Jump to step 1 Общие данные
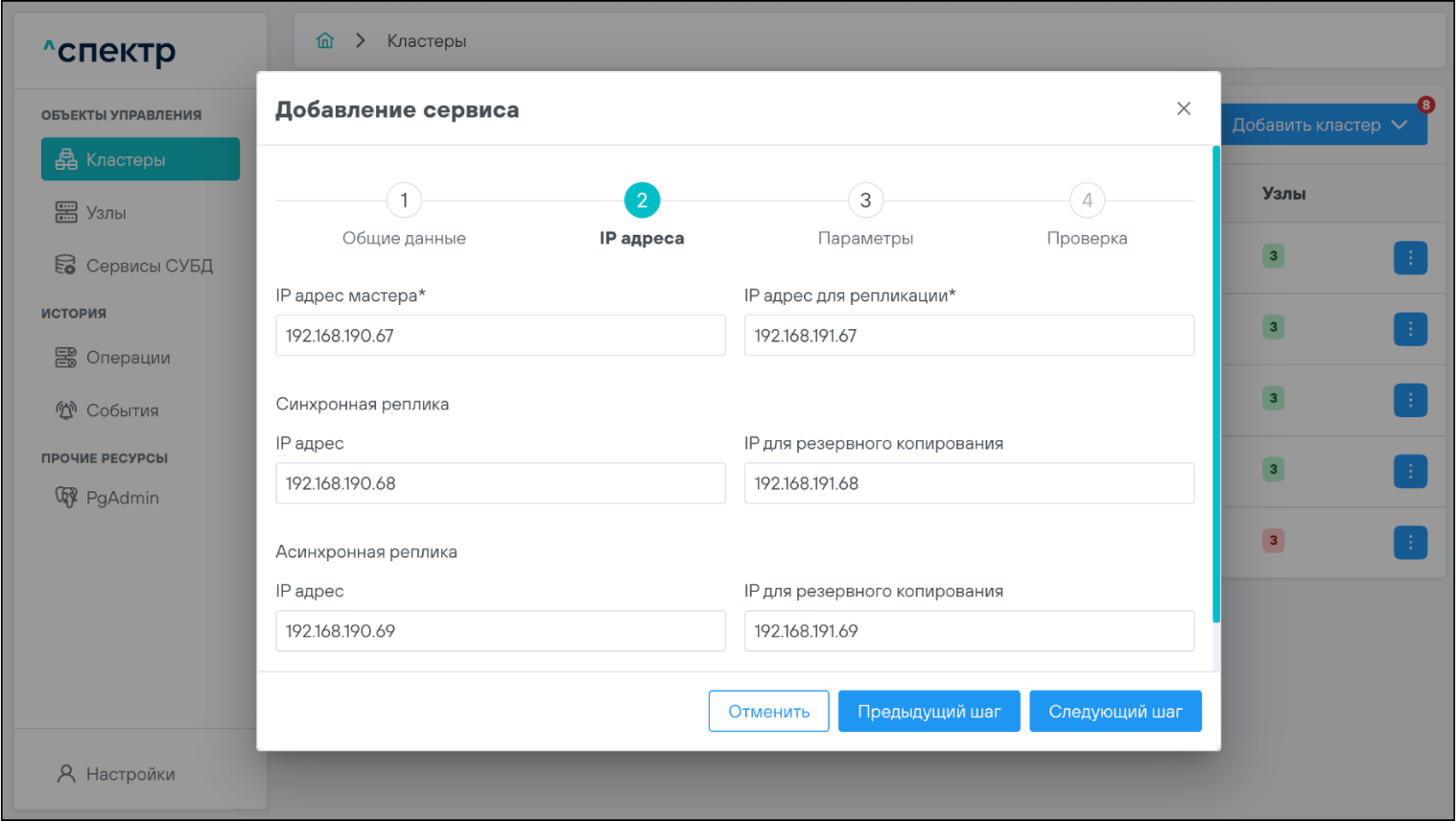This screenshot has width=1456, height=821. pyautogui.click(x=404, y=200)
